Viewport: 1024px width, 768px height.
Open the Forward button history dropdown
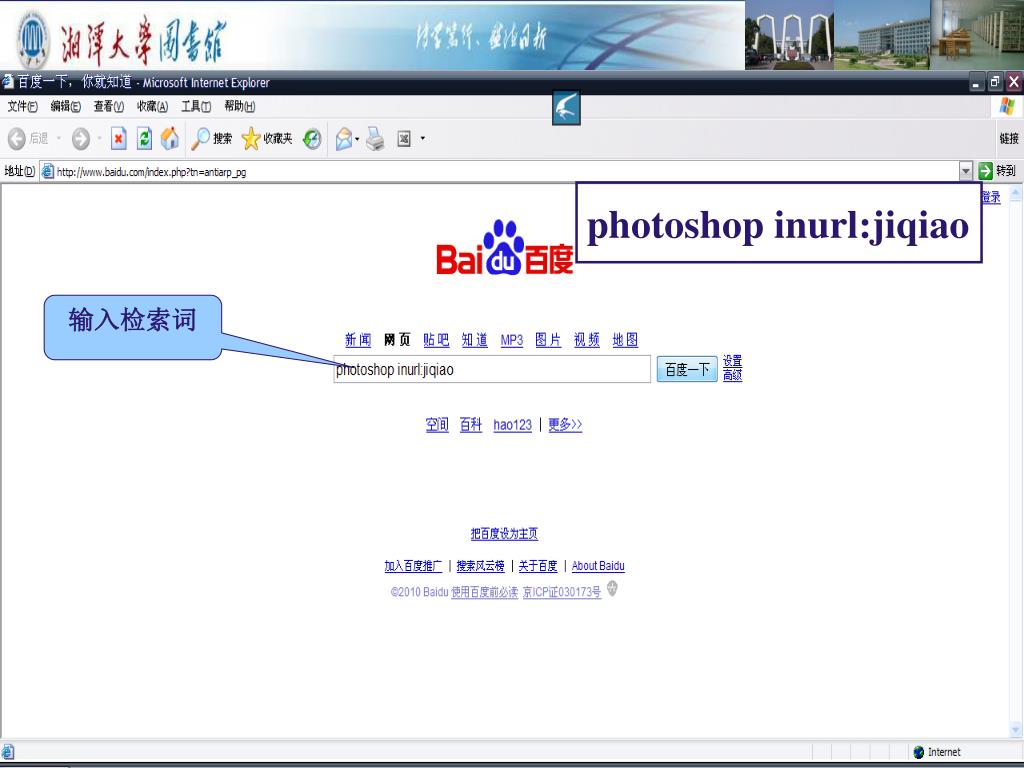(x=99, y=138)
